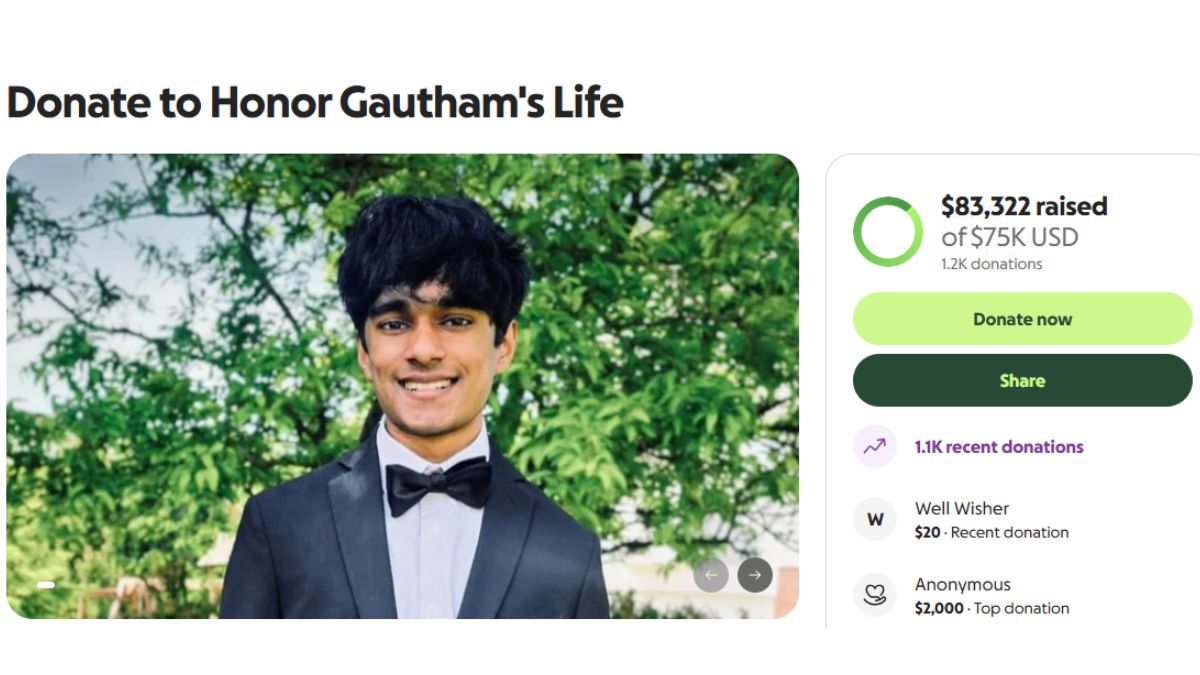Click the 'of $75K USD' goal text
This screenshot has width=1200, height=675.
(x=1009, y=237)
